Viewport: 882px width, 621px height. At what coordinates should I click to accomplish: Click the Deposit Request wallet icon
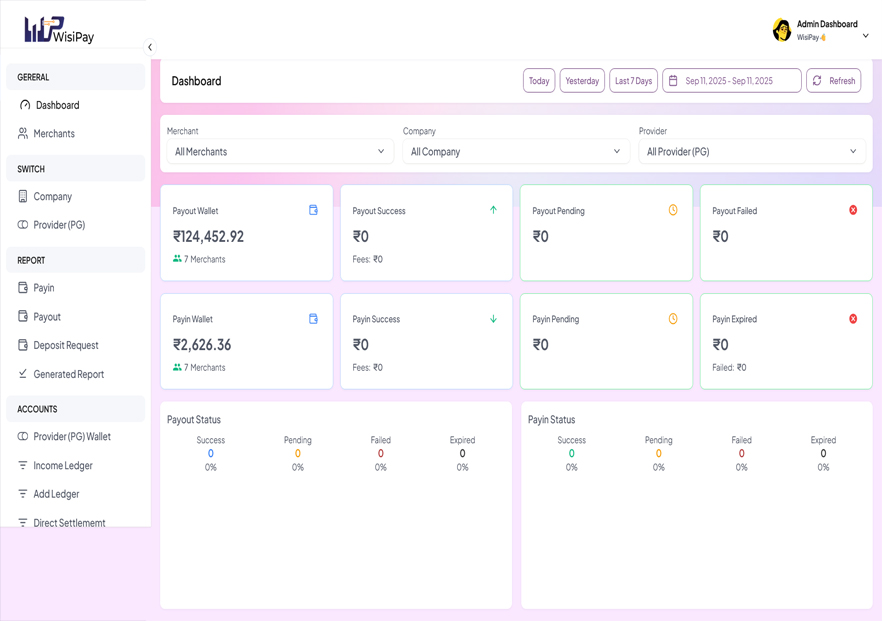point(22,345)
